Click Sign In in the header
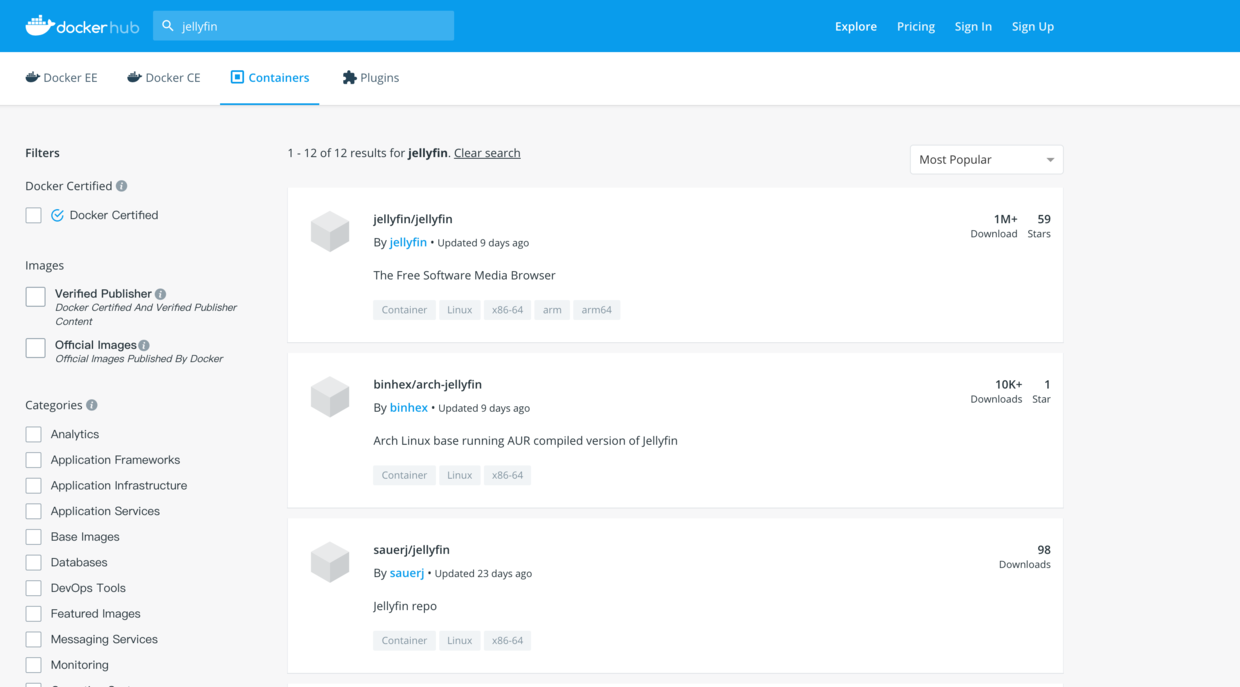1240x687 pixels. tap(973, 26)
